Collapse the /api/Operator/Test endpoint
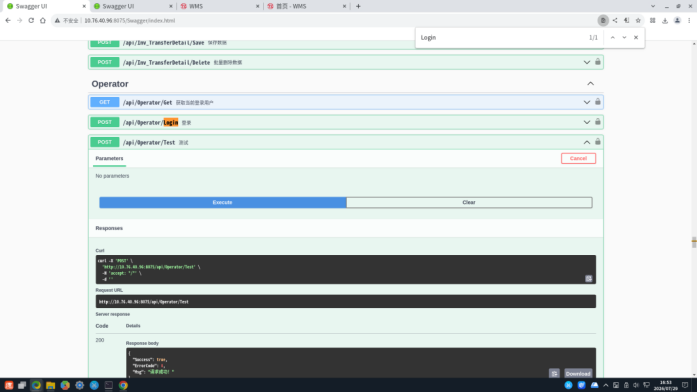This screenshot has height=392, width=697. click(587, 142)
